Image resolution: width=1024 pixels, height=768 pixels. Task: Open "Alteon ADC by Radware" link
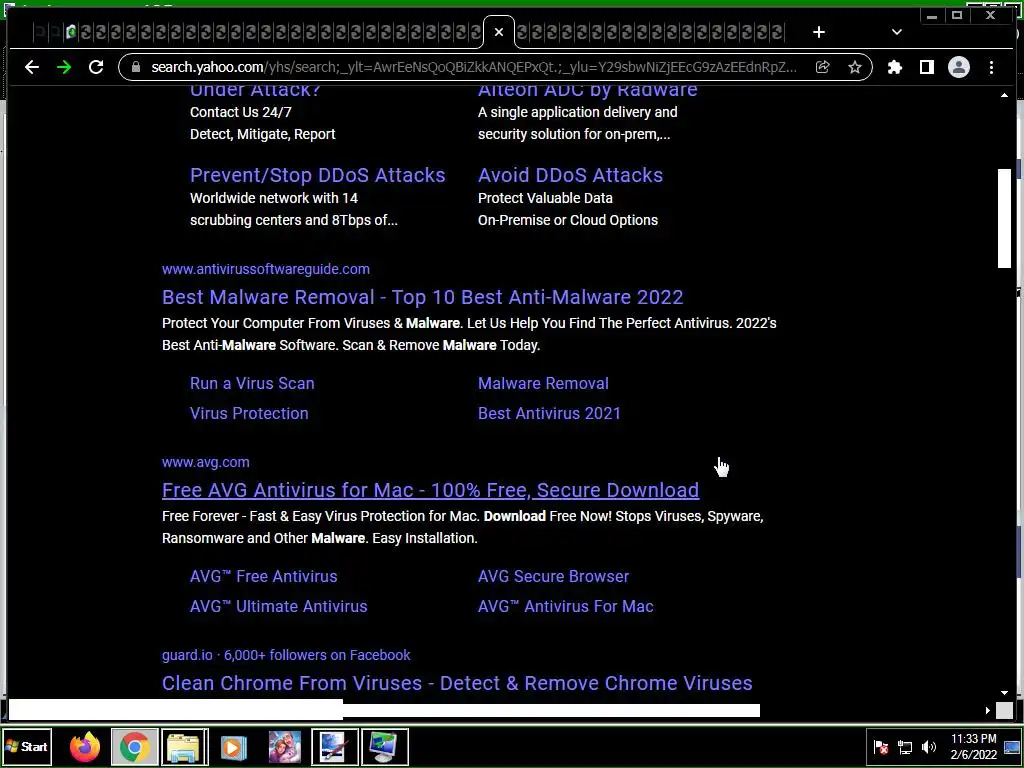click(x=587, y=90)
